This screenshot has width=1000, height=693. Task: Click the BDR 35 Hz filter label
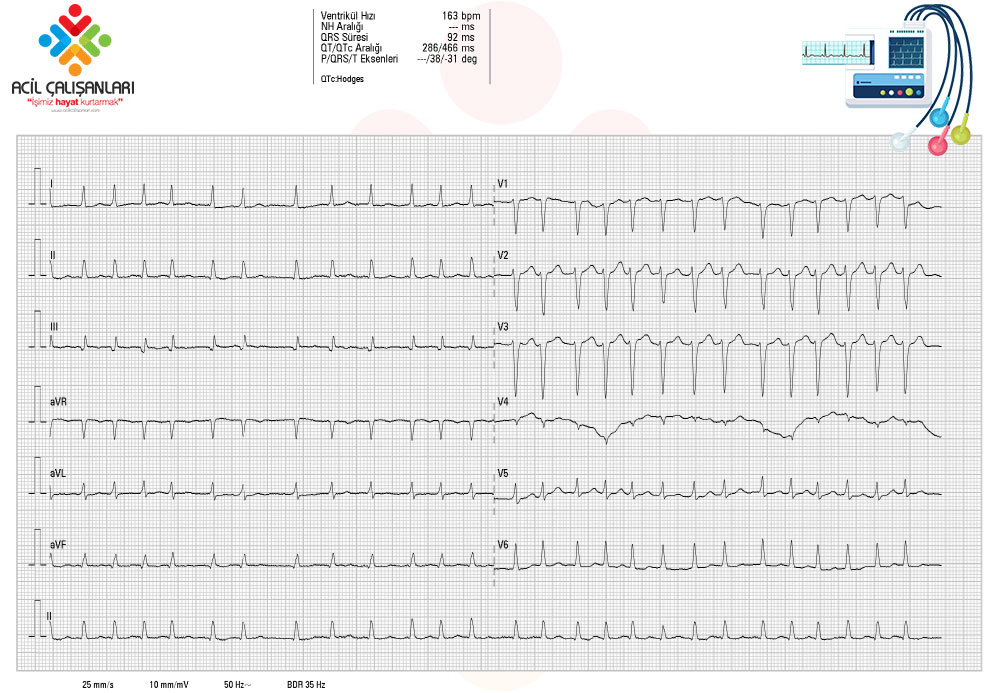click(306, 685)
